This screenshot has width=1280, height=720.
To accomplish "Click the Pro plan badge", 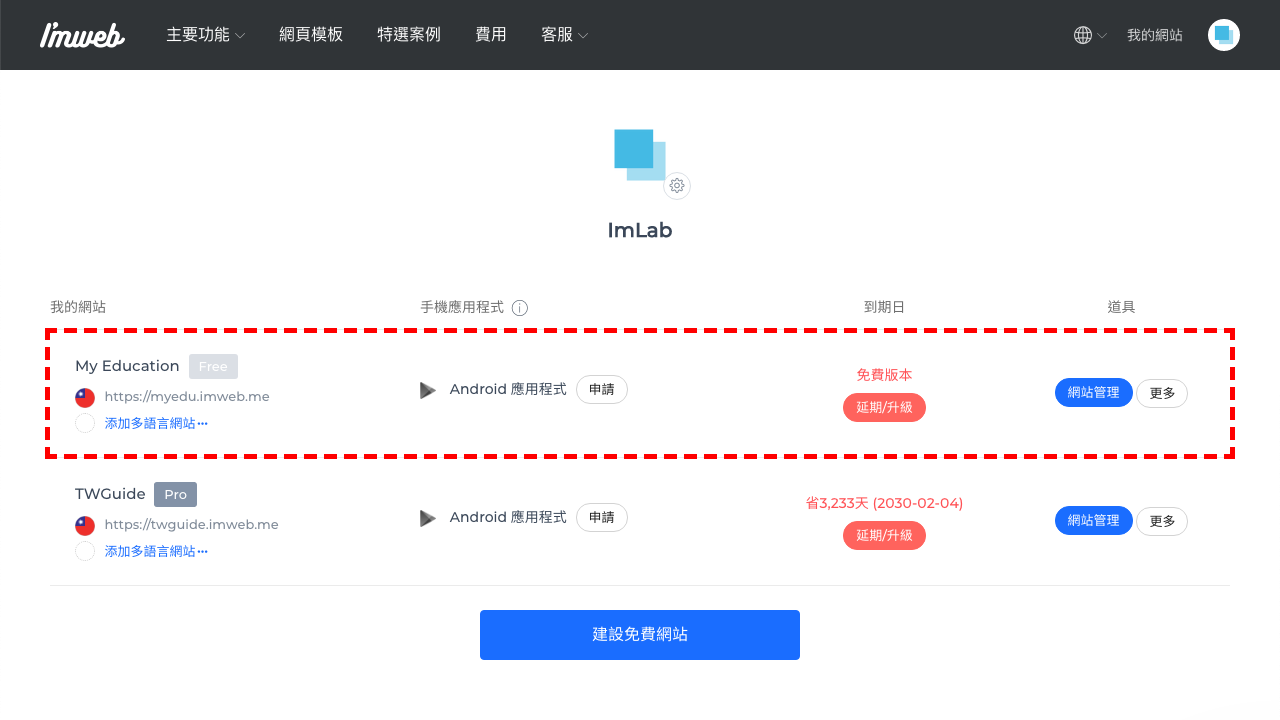I will (175, 494).
